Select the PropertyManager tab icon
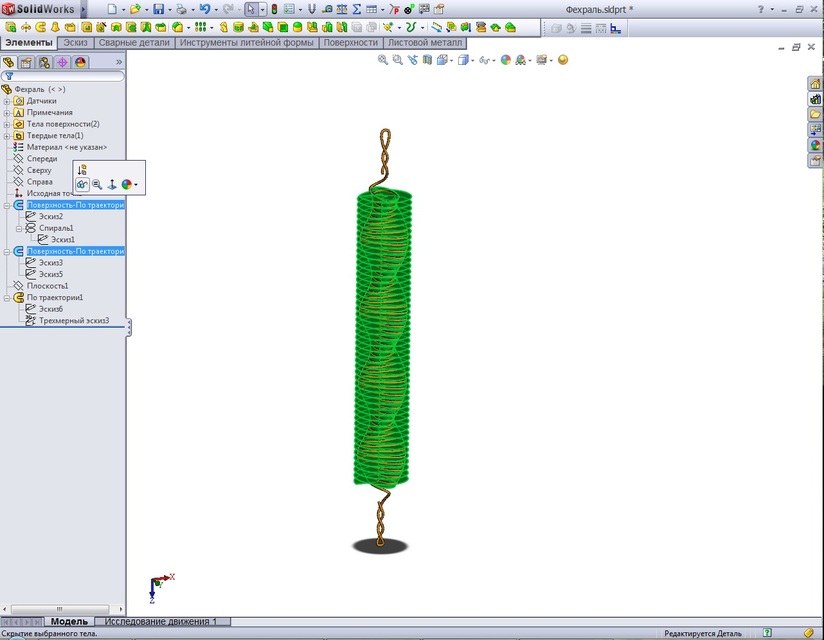824x640 pixels. click(x=28, y=62)
